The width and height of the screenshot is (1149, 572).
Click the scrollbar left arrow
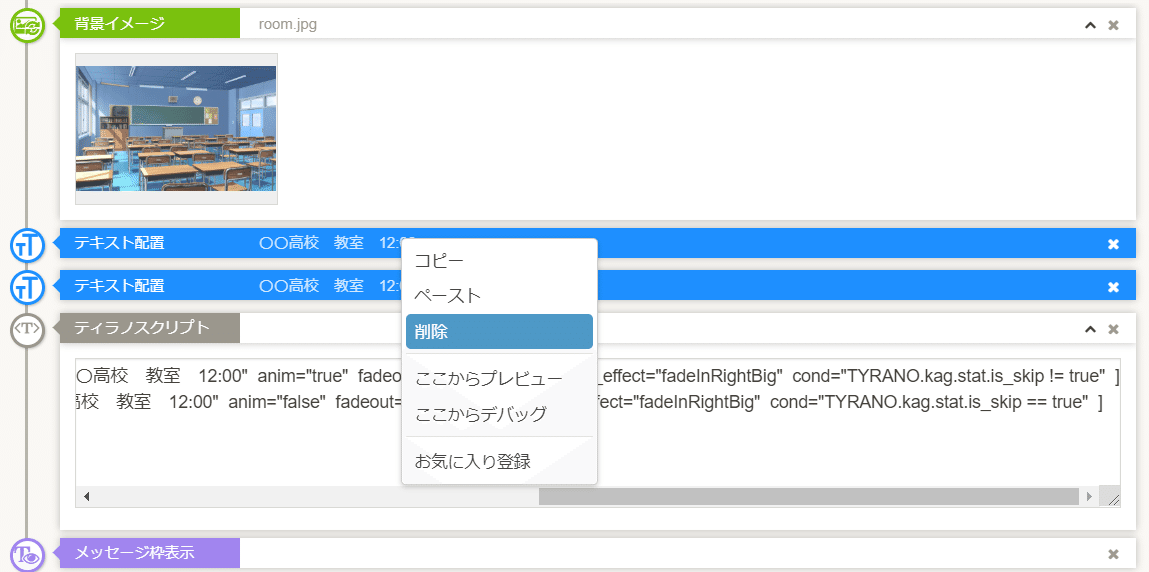coord(86,497)
